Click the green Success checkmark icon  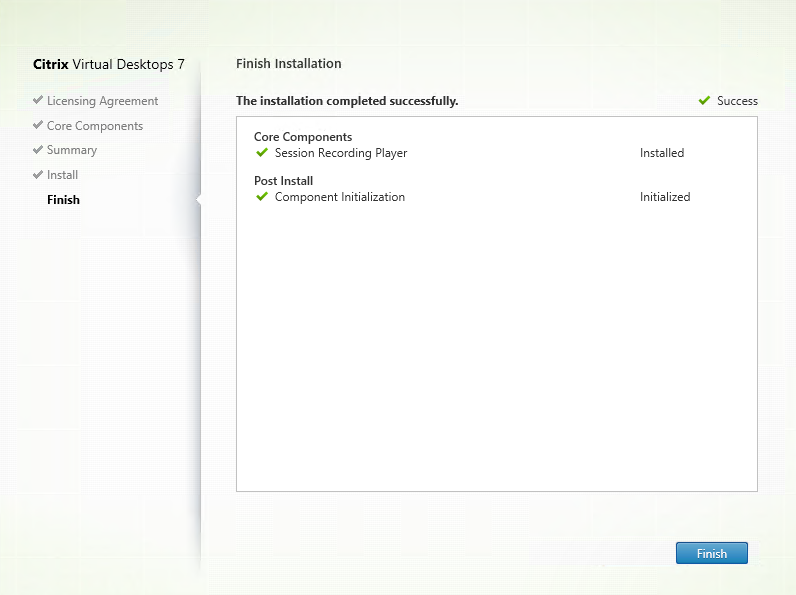coord(705,101)
